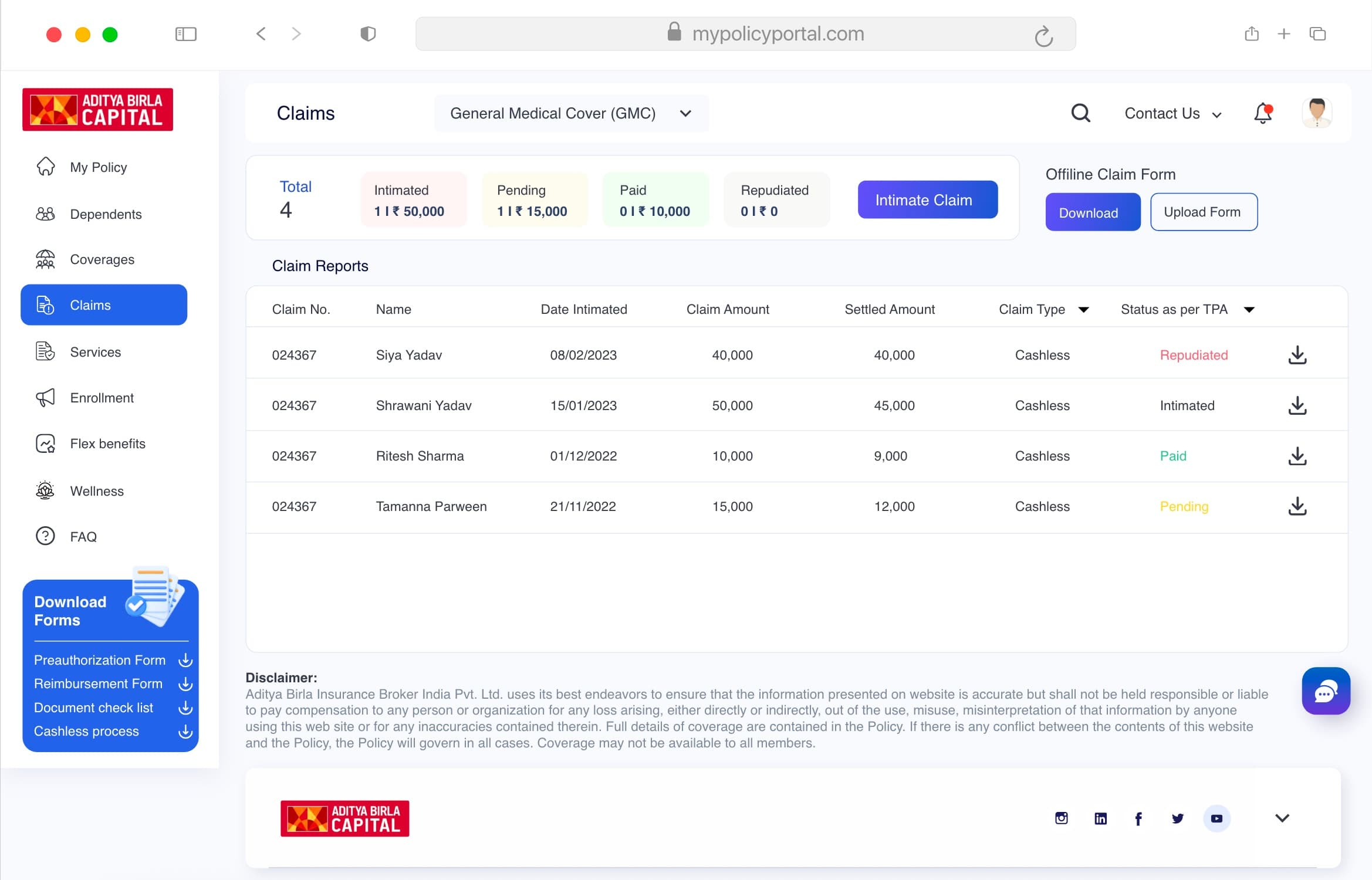Screen dimensions: 1372x880
Task: Click the Intimate Claim button
Action: pos(927,199)
